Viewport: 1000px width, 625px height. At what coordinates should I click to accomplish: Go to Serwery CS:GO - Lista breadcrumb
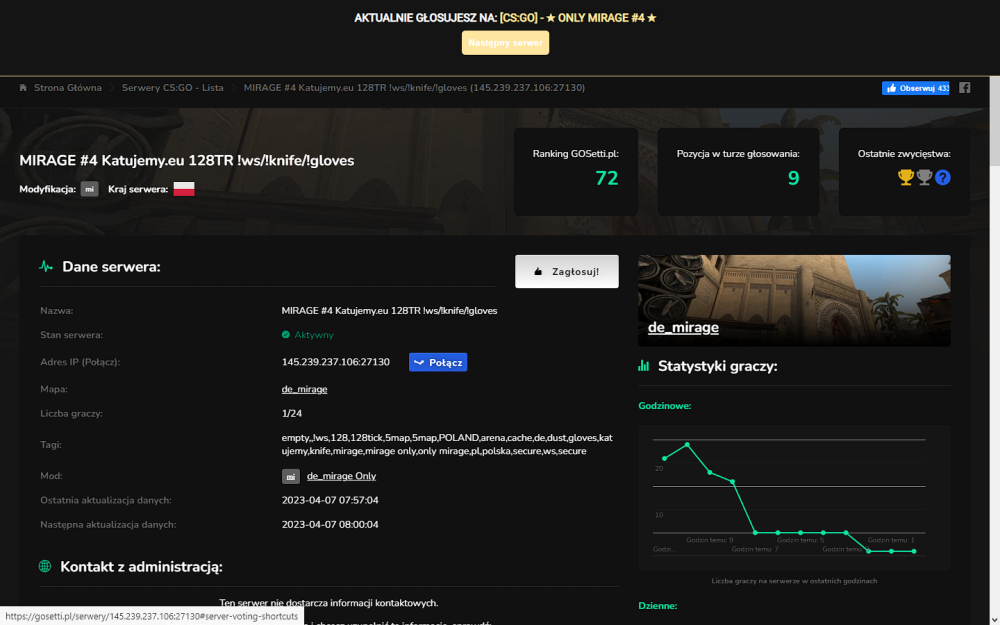[173, 88]
